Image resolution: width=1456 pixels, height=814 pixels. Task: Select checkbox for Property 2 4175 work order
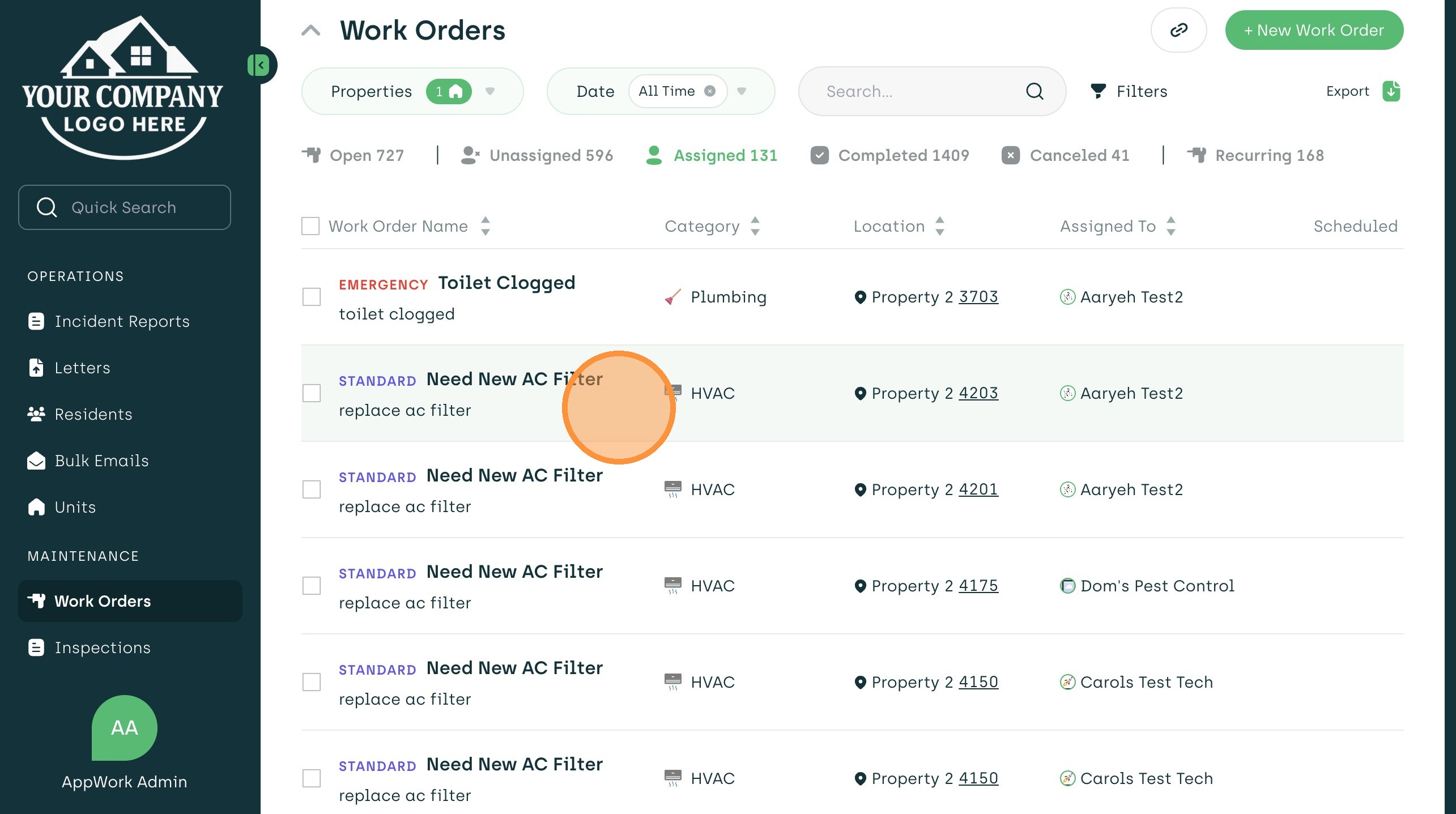(311, 586)
